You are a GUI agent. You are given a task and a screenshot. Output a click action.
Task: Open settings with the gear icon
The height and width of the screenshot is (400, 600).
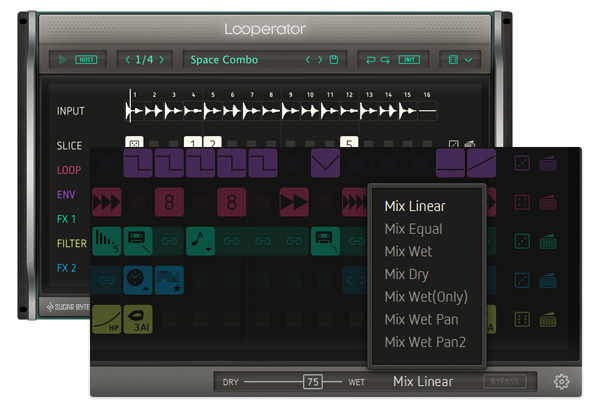pyautogui.click(x=561, y=382)
